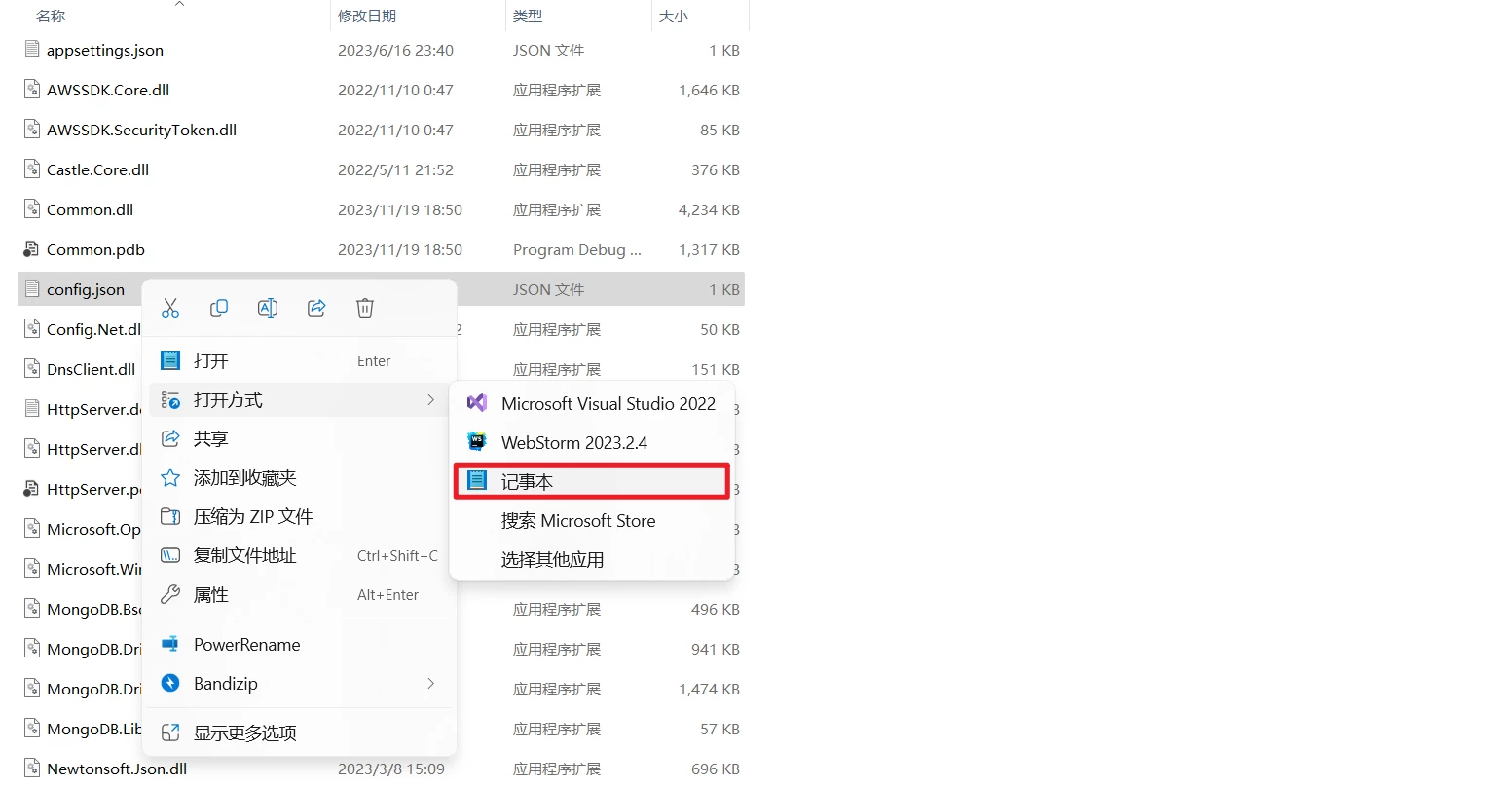The image size is (1512, 788).
Task: Click the Delete trash can icon
Action: 365,309
